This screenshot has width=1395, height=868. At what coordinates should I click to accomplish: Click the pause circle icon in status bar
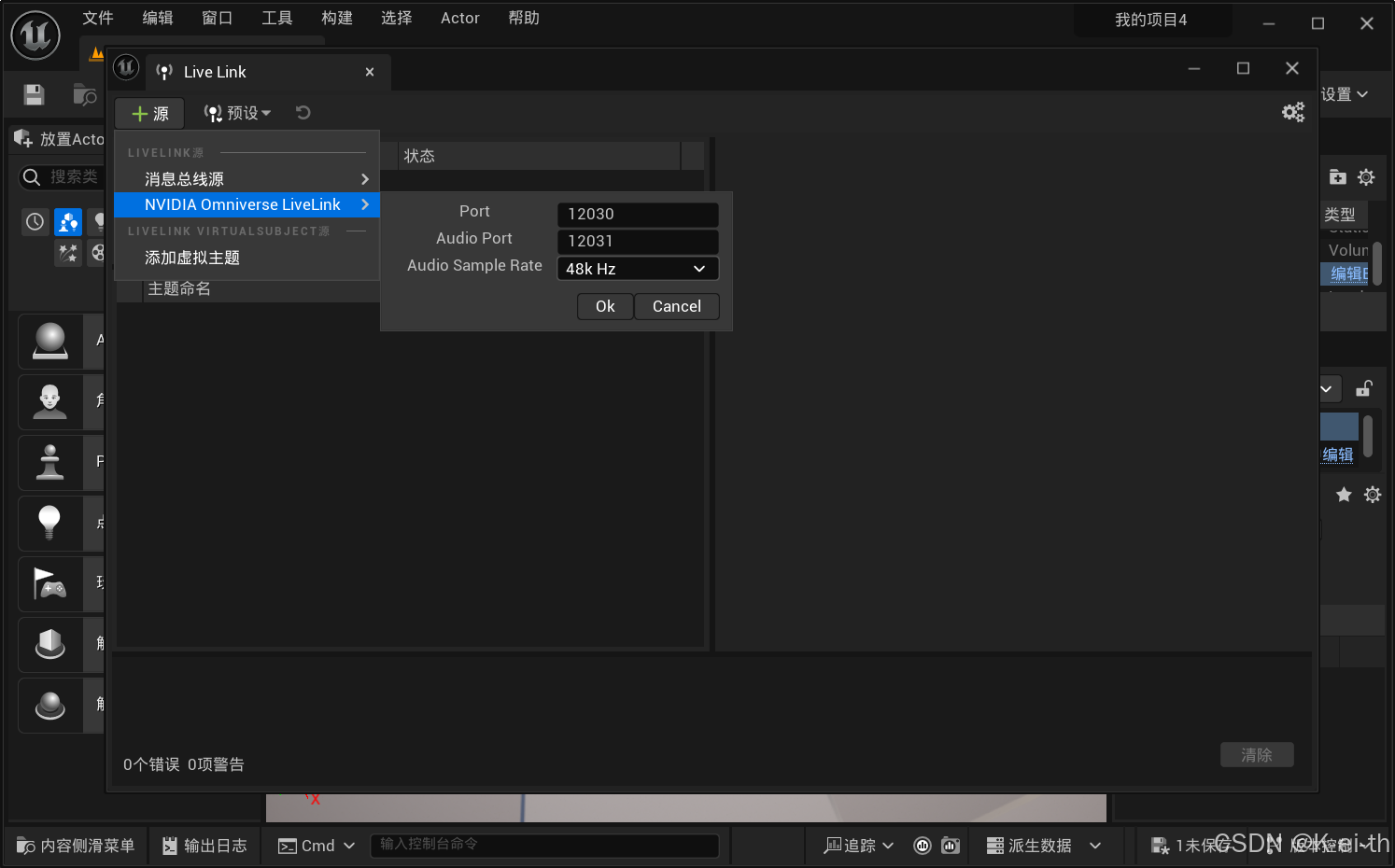click(923, 846)
